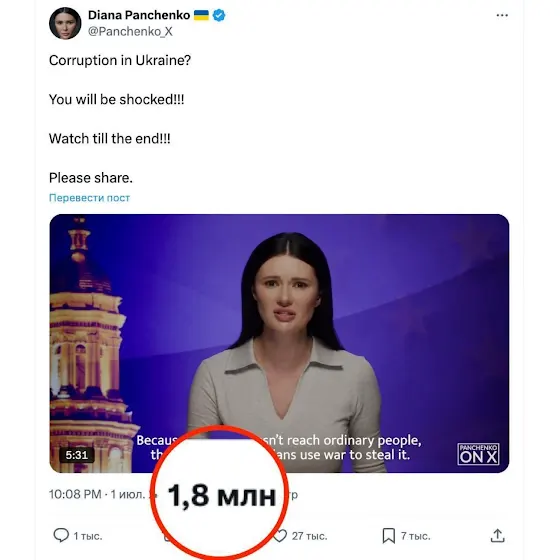Bookmark the post with bookmark icon
The height and width of the screenshot is (560, 560).
389,536
